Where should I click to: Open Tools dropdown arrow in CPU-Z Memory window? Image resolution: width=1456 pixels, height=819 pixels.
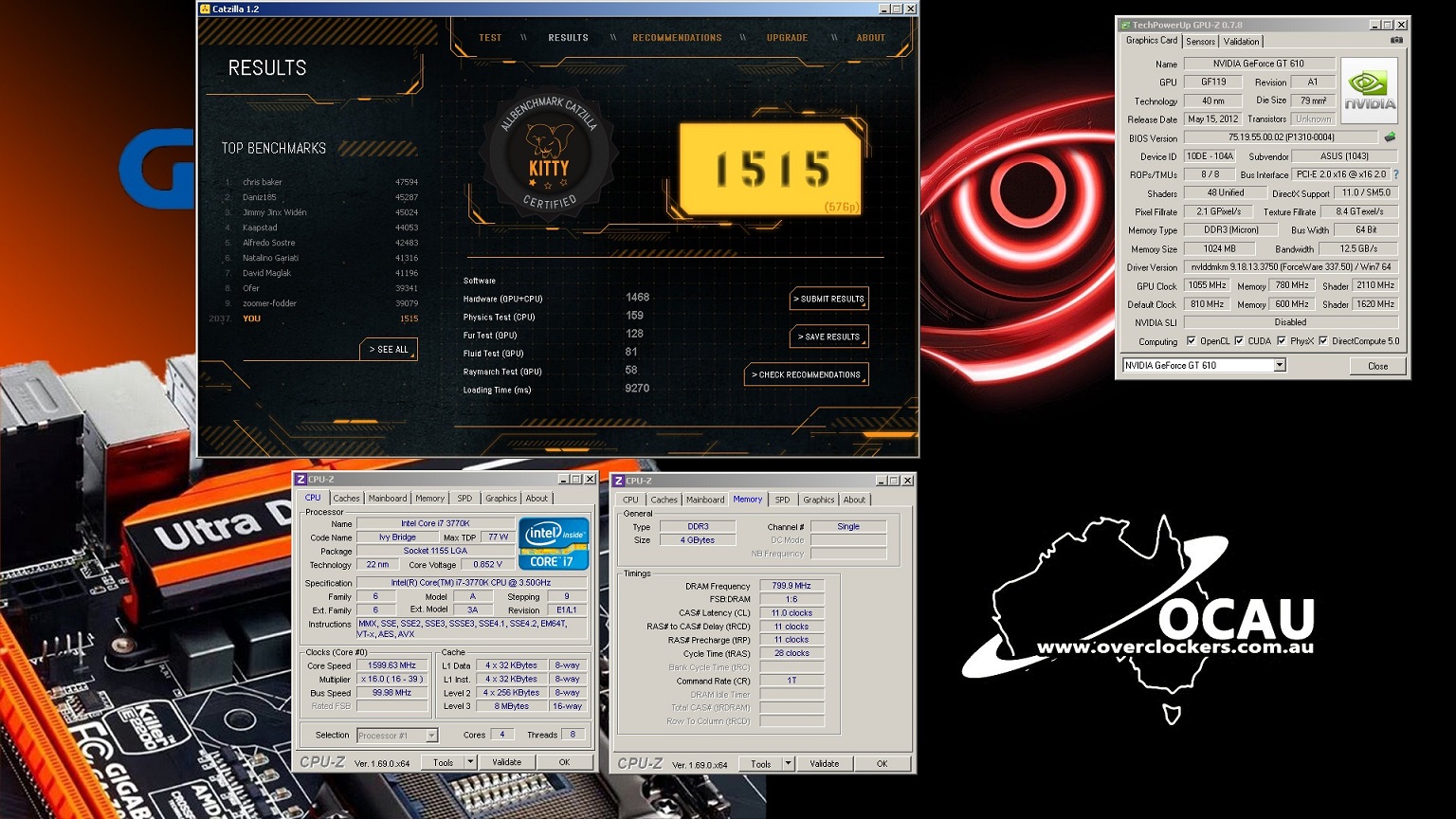coord(788,764)
